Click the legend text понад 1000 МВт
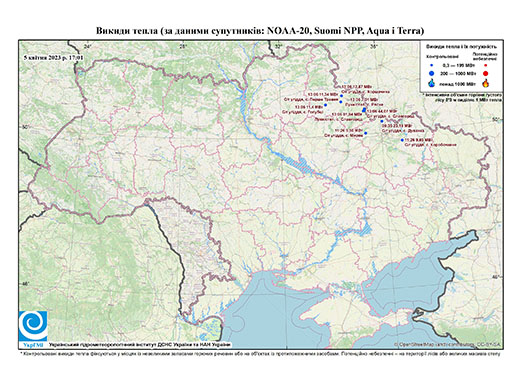Image resolution: width=520 pixels, height=368 pixels. point(458,83)
